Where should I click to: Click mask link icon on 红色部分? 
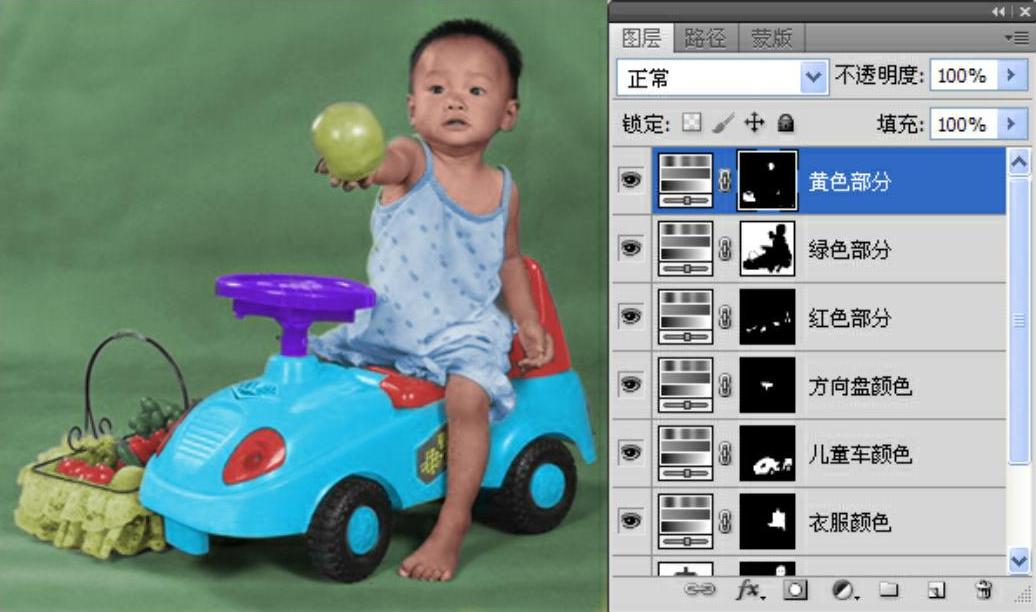click(x=725, y=317)
